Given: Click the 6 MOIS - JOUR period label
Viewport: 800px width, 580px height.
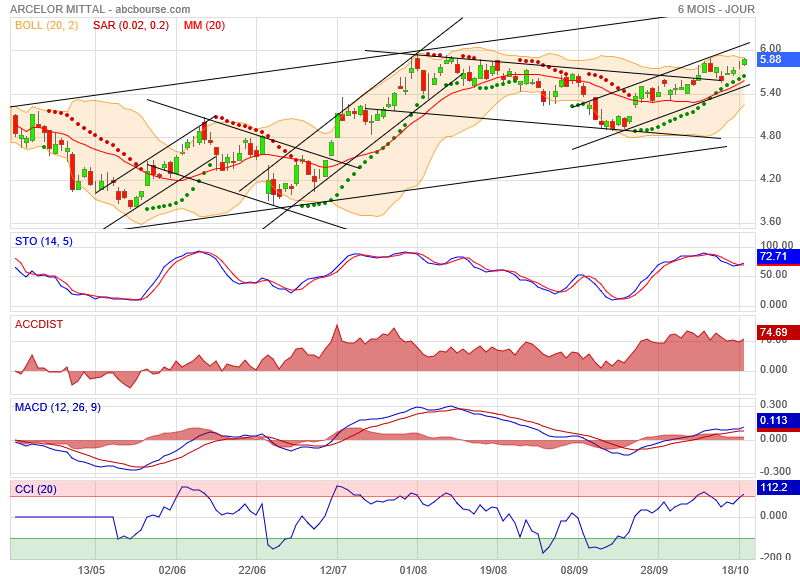Looking at the screenshot, I should 716,9.
